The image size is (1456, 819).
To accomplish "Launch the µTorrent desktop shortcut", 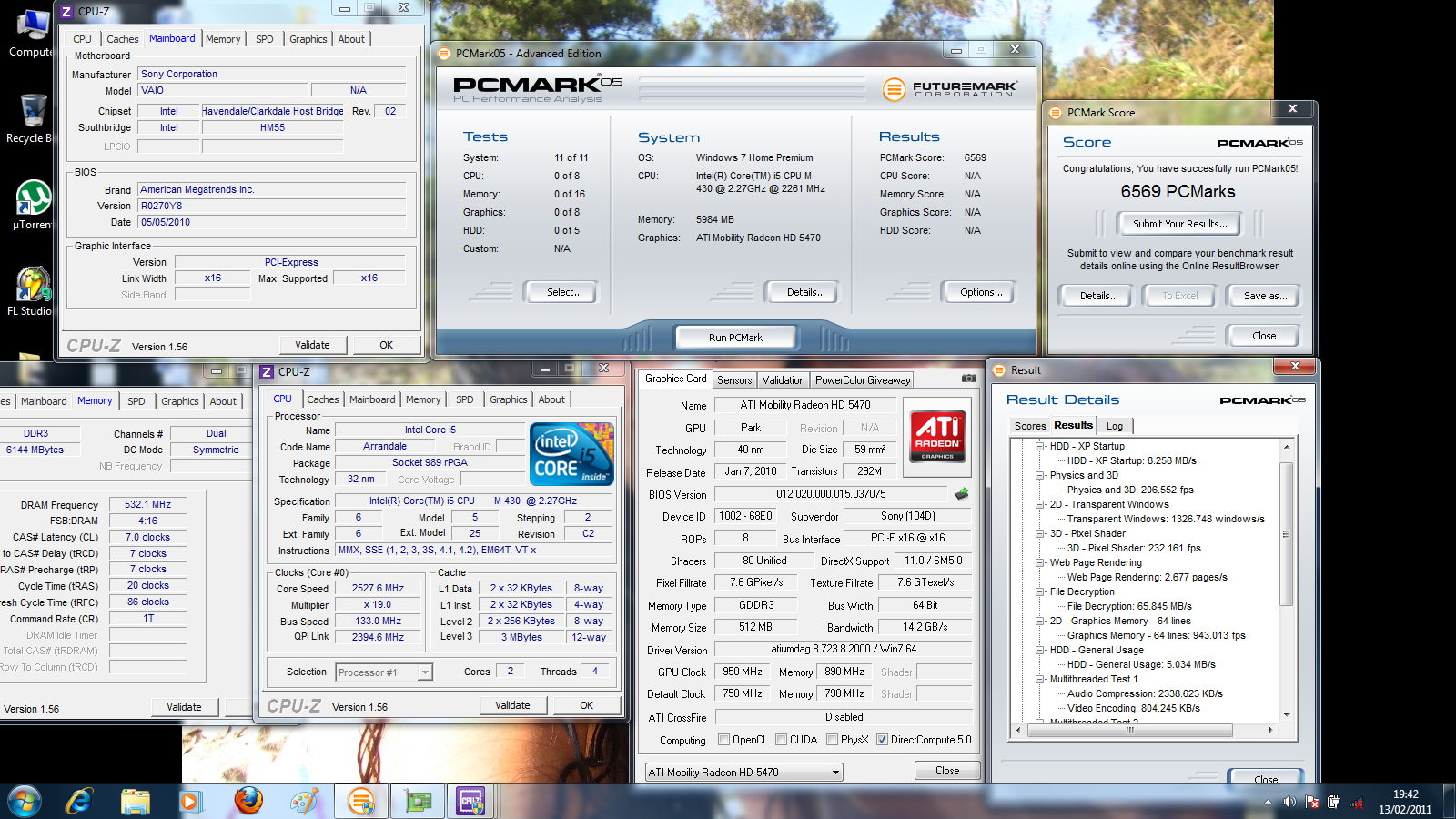I will (x=32, y=205).
